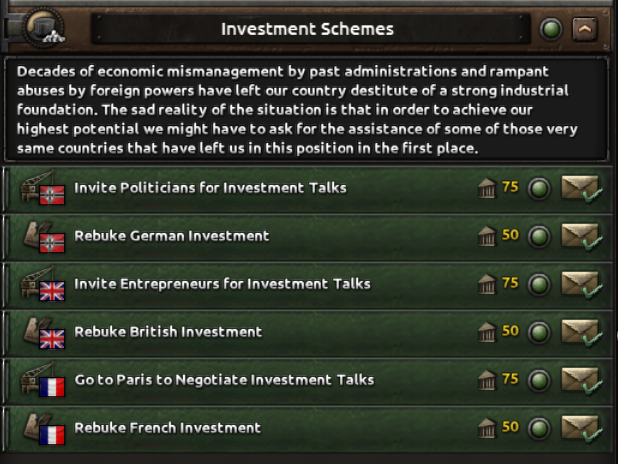
Task: Toggle the green indicator beside Investment Schemes title
Action: coord(551,29)
